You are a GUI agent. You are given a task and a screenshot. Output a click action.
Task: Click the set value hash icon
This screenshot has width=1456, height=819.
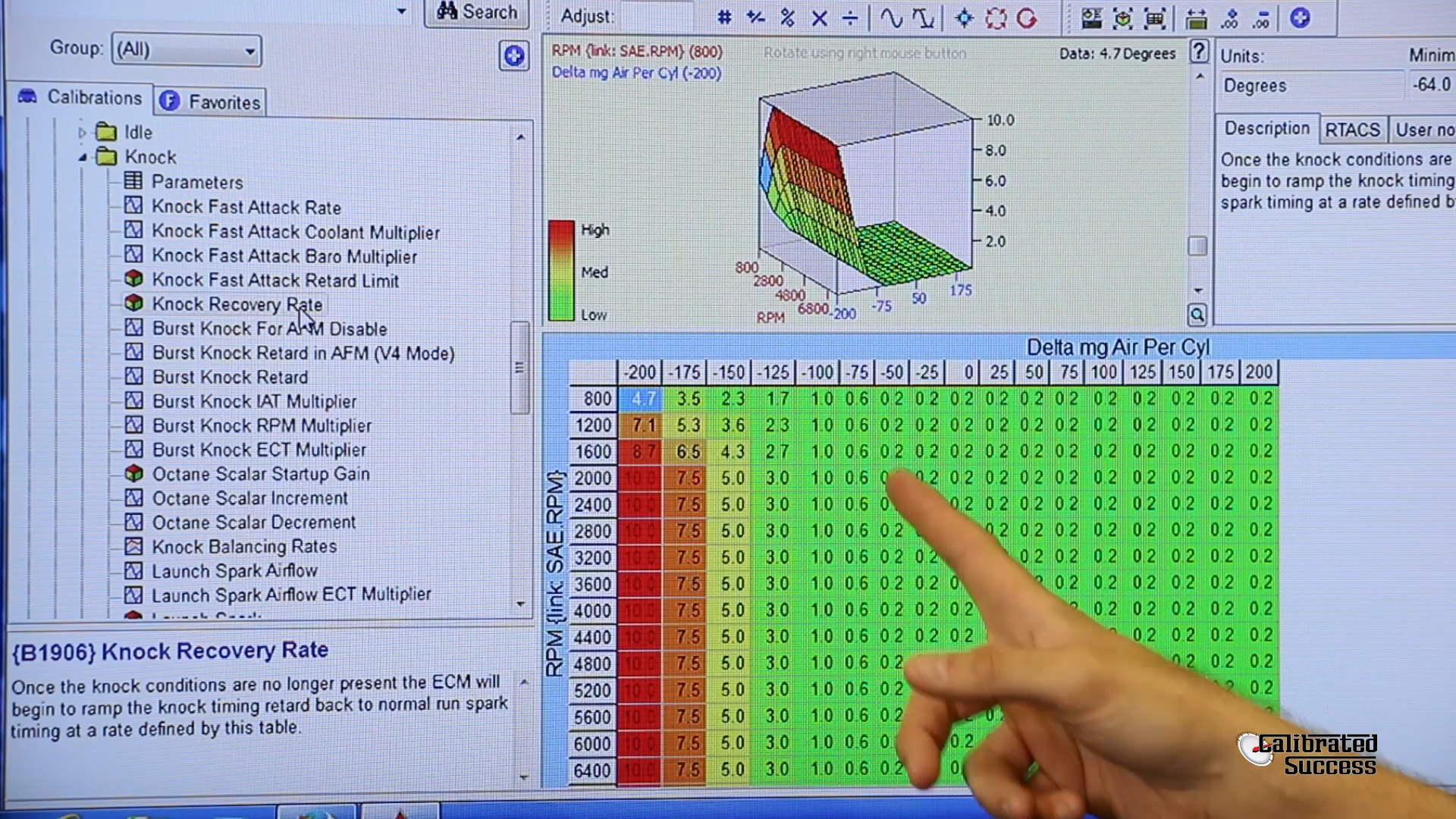724,18
